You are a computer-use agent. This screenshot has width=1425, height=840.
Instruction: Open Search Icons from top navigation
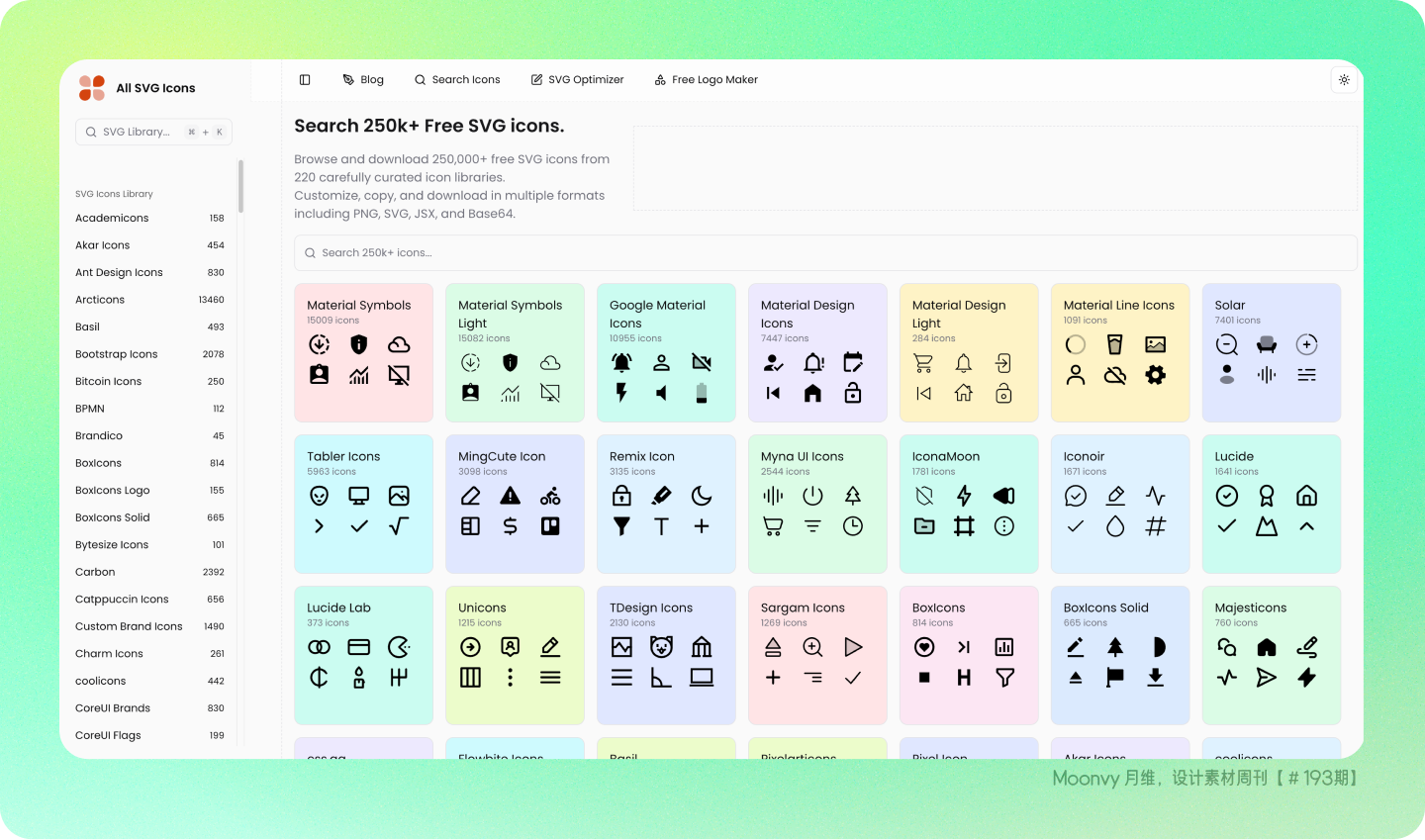457,80
